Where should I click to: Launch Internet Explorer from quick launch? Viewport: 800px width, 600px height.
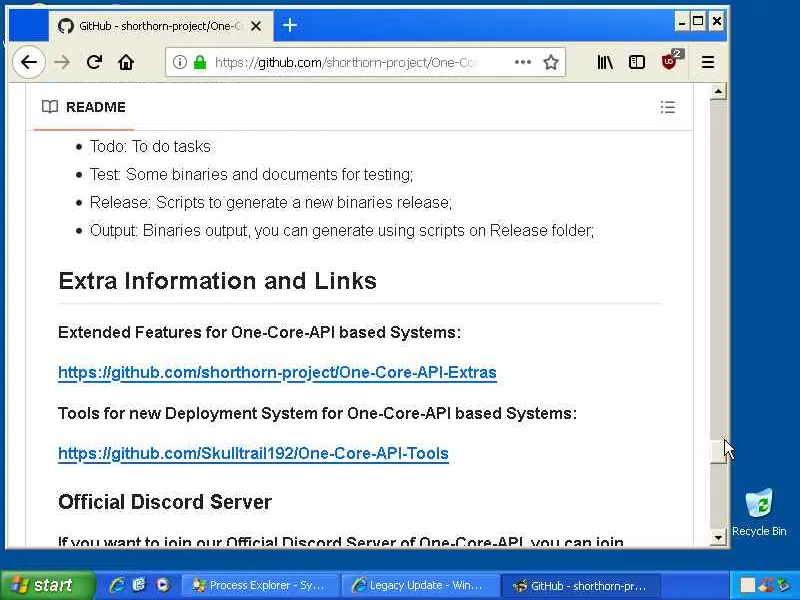[x=117, y=585]
